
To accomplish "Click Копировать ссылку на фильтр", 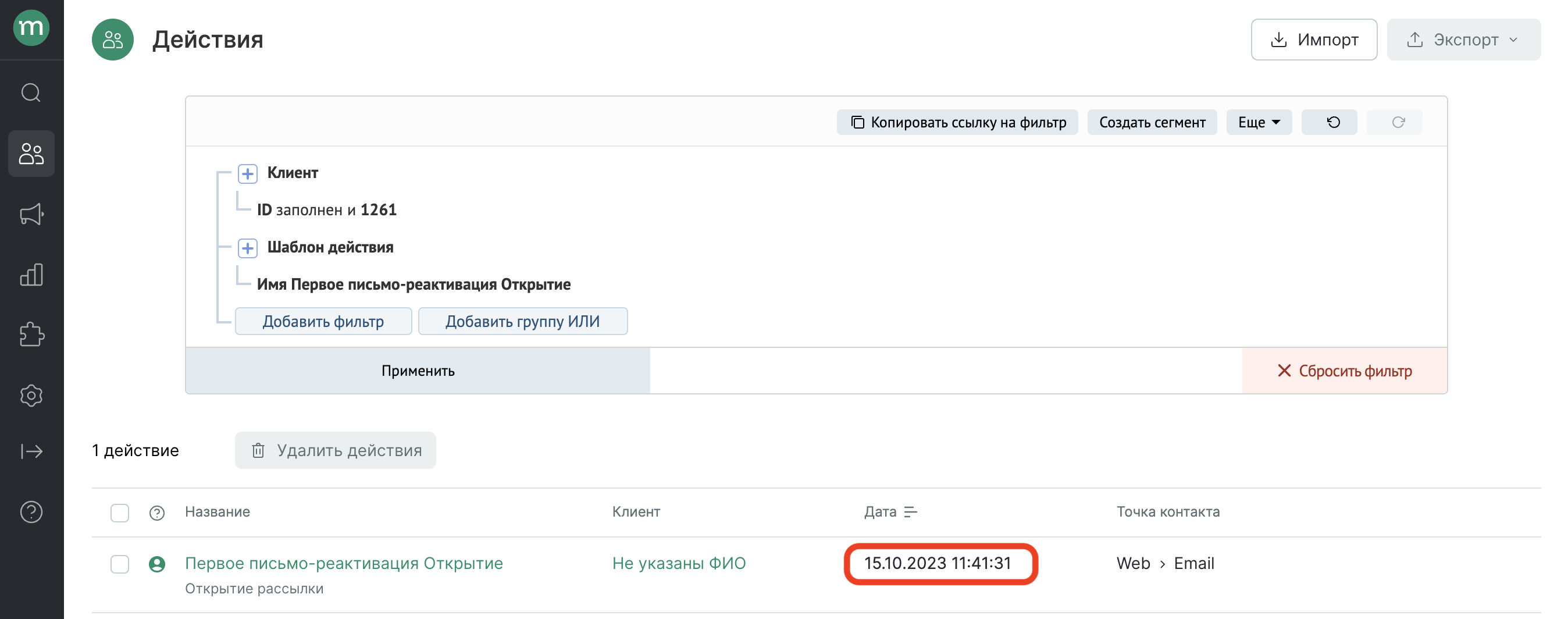I will click(x=957, y=122).
